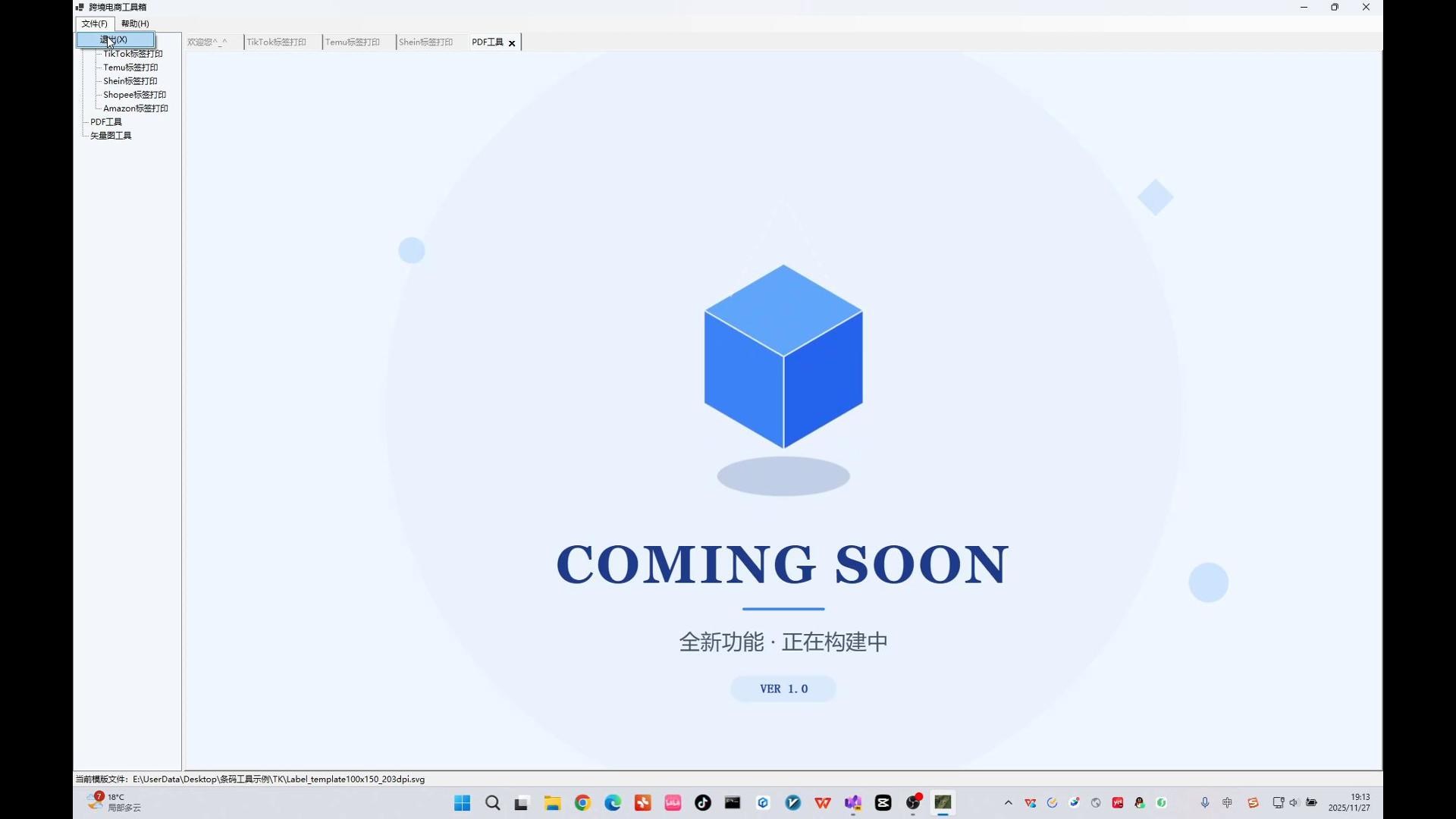Select Amazon标签打印 in the sidebar tree
The width and height of the screenshot is (1456, 819).
(x=135, y=108)
